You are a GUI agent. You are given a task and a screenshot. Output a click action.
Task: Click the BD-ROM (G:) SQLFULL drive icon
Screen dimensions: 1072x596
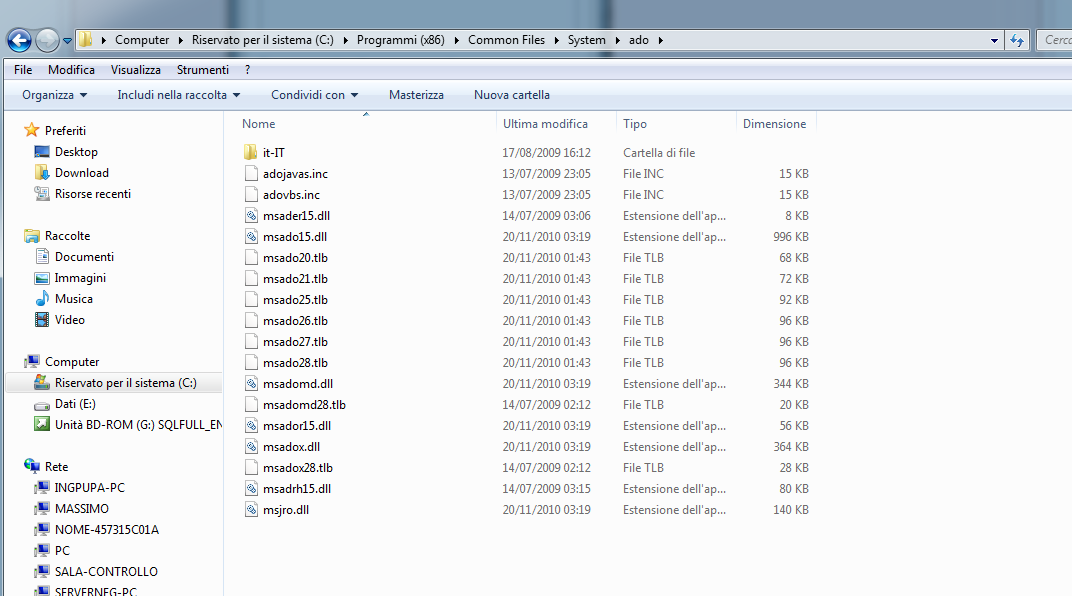click(x=42, y=424)
